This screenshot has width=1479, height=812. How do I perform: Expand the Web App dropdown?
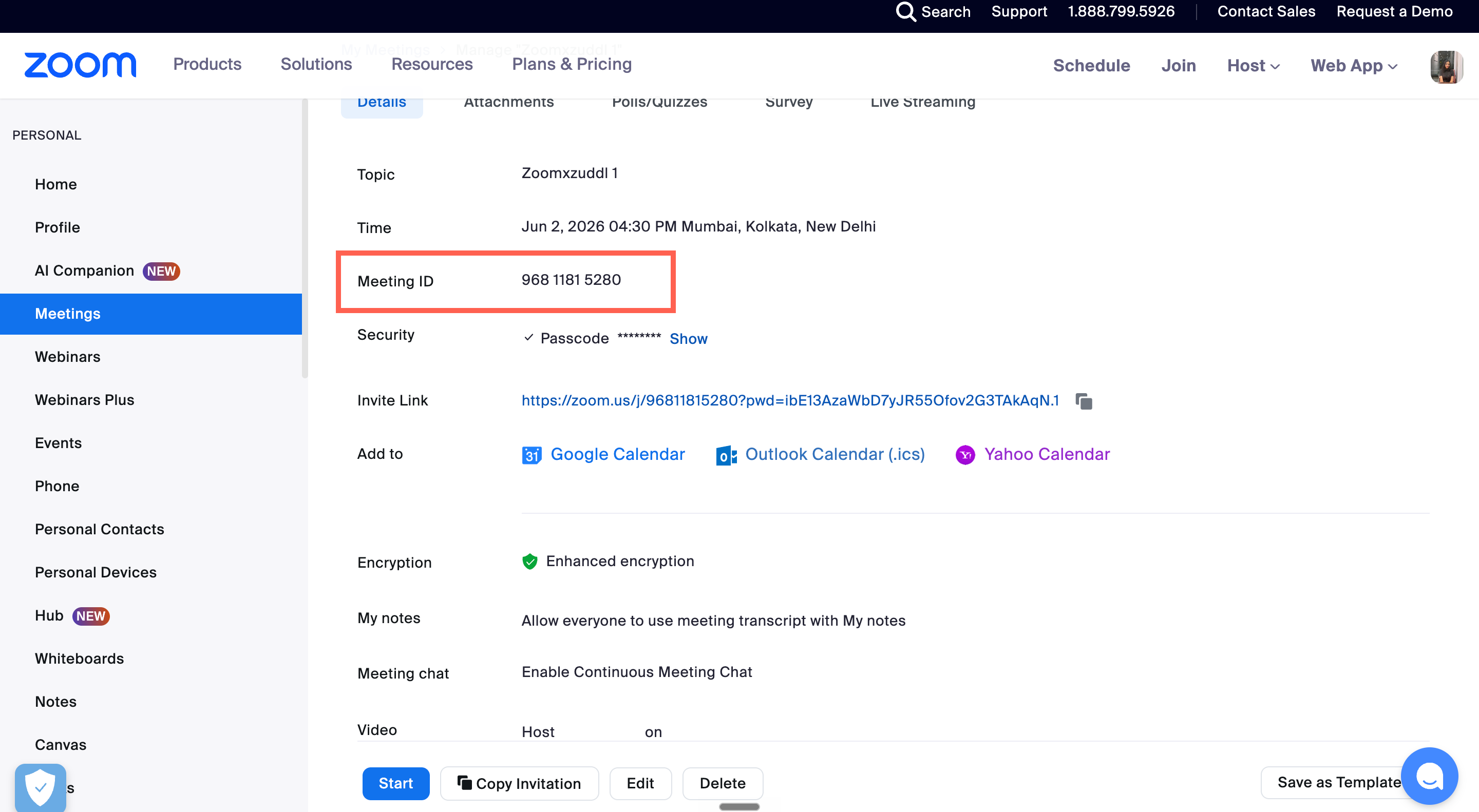point(1354,66)
